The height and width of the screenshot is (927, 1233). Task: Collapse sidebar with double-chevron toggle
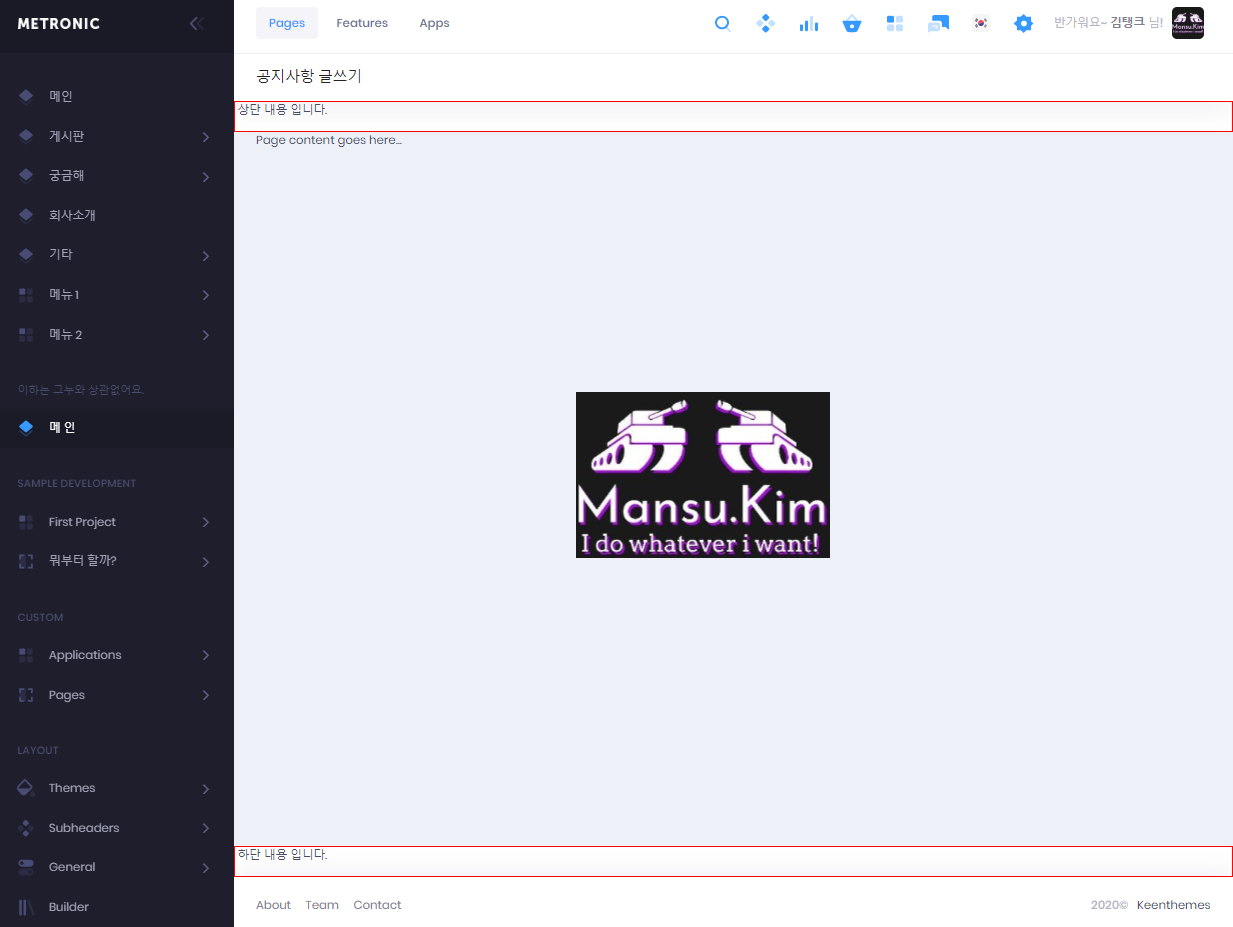pos(197,23)
